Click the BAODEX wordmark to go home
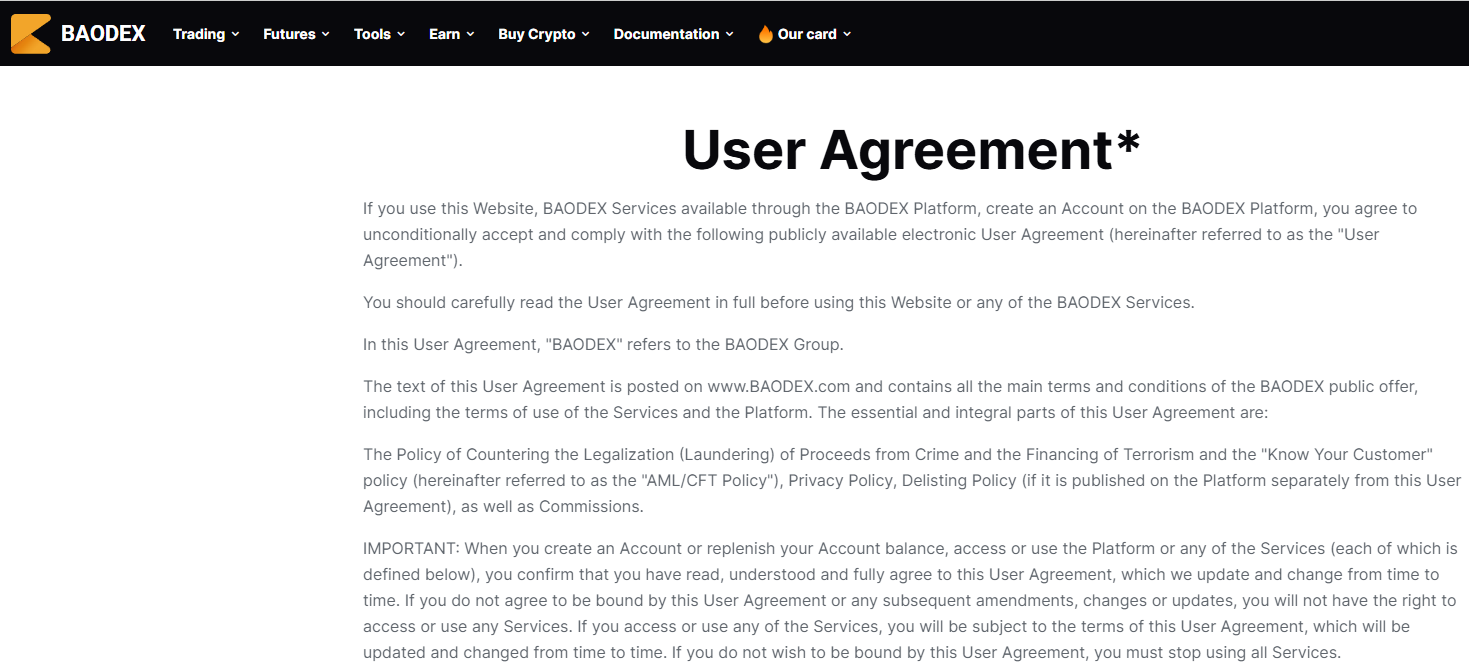Viewport: 1469px width, 665px height. click(103, 33)
